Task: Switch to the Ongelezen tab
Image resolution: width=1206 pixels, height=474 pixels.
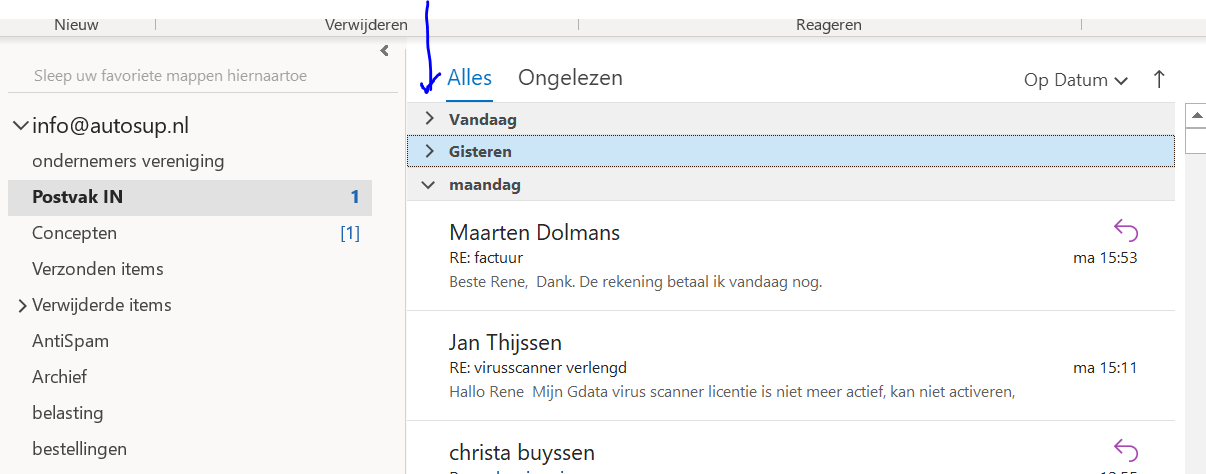Action: pyautogui.click(x=570, y=78)
